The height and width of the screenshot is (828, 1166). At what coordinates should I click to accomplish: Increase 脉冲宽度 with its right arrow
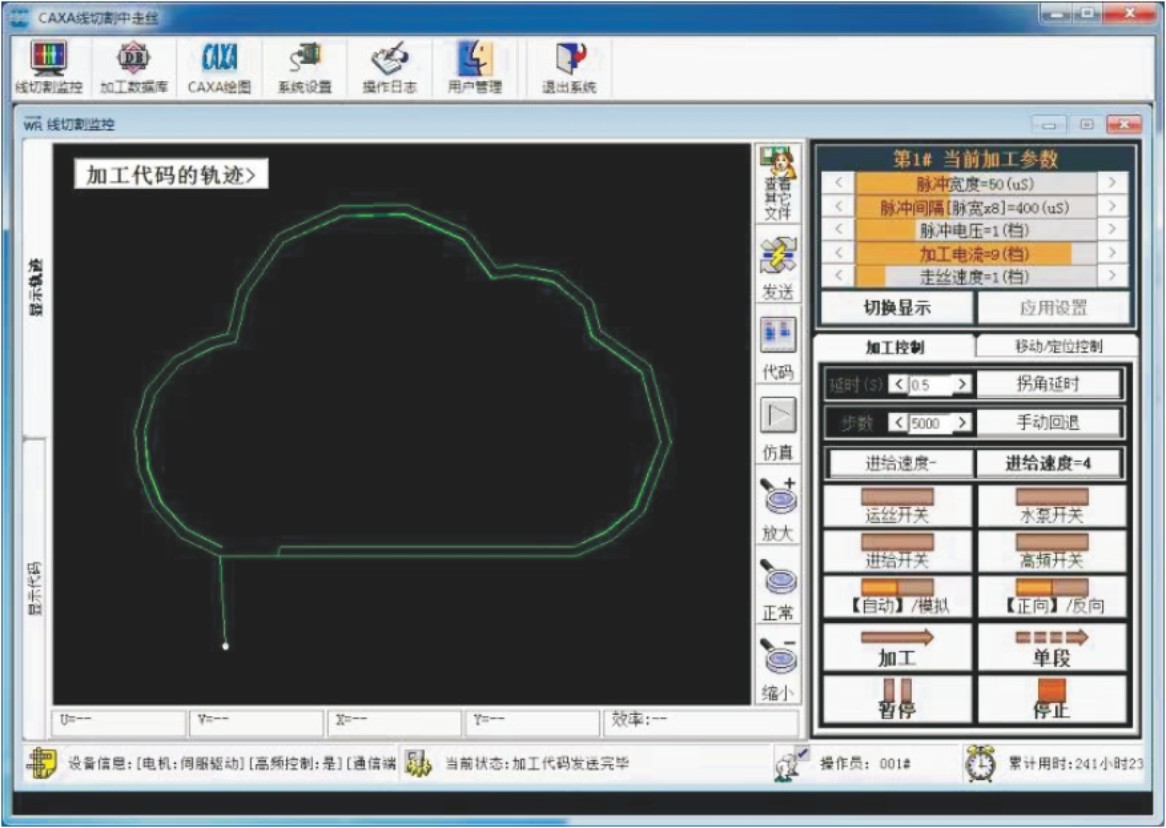click(x=1112, y=183)
